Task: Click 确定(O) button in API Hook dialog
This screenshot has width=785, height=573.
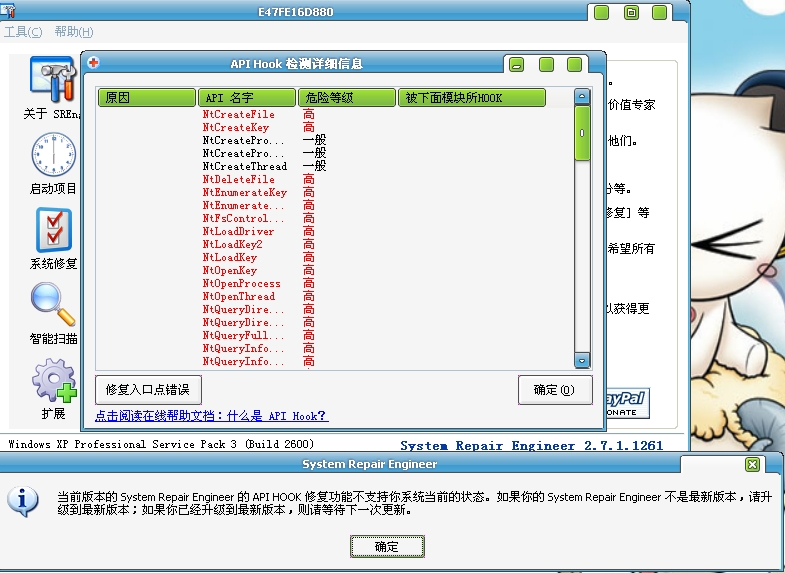Action: pyautogui.click(x=555, y=390)
